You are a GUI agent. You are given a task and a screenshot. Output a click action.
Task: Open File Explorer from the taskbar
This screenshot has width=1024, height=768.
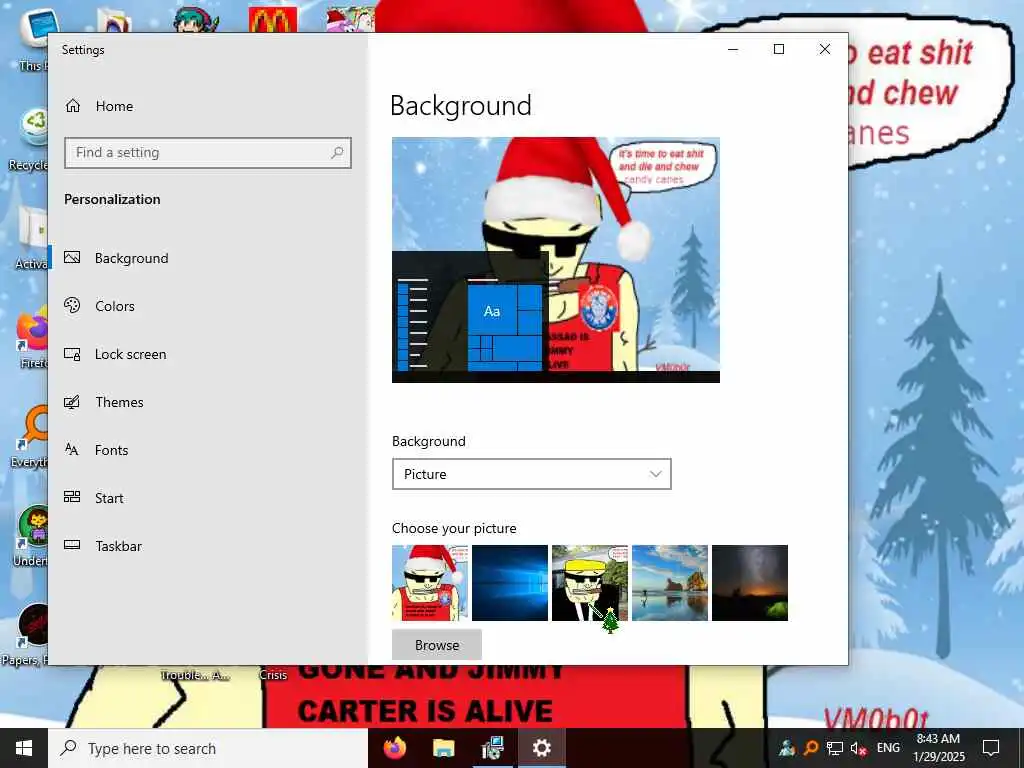(x=443, y=748)
